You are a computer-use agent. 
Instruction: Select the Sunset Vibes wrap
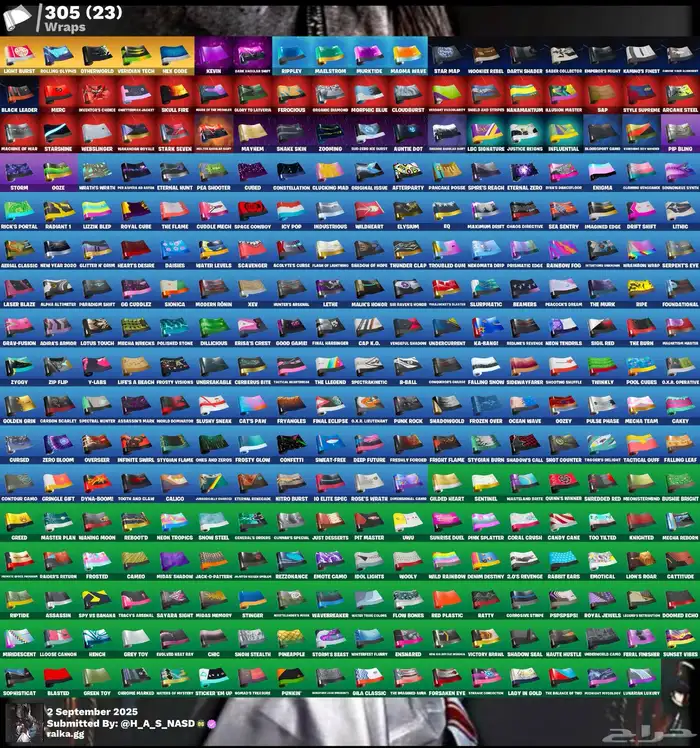point(680,639)
